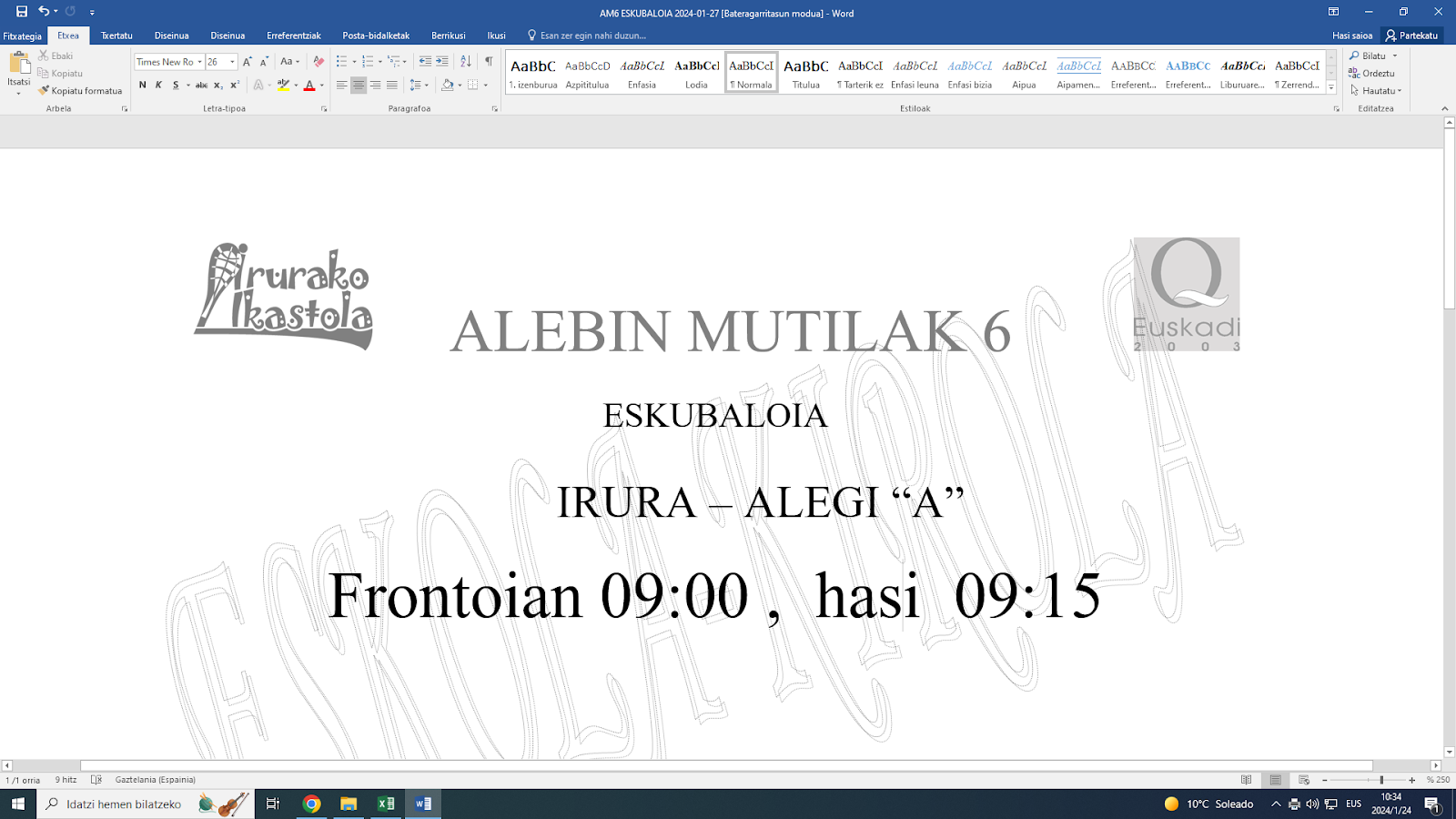Open the Hautatu dropdown
1456x819 pixels.
click(x=1376, y=91)
